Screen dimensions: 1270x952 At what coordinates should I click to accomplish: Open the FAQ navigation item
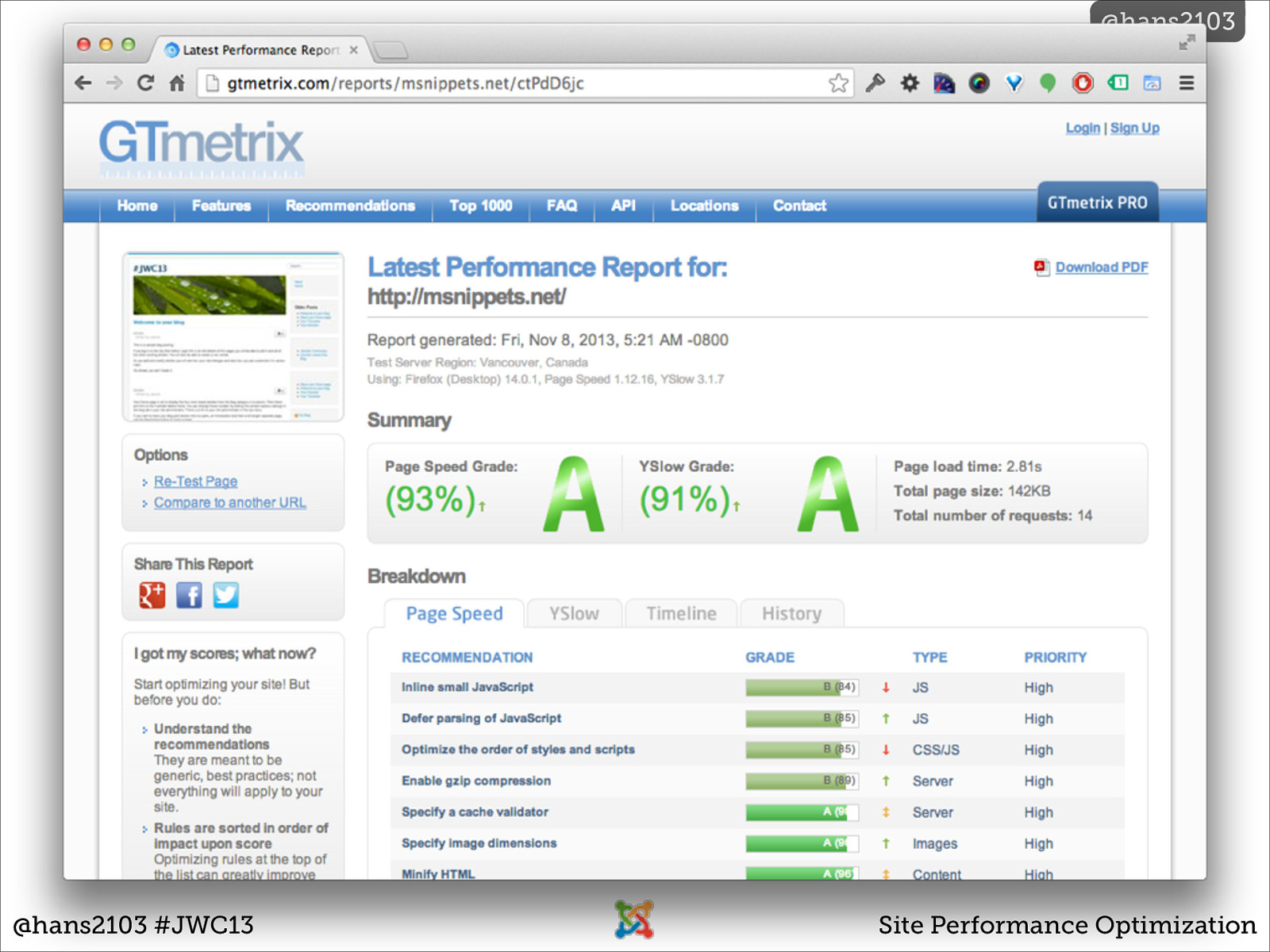pos(562,205)
